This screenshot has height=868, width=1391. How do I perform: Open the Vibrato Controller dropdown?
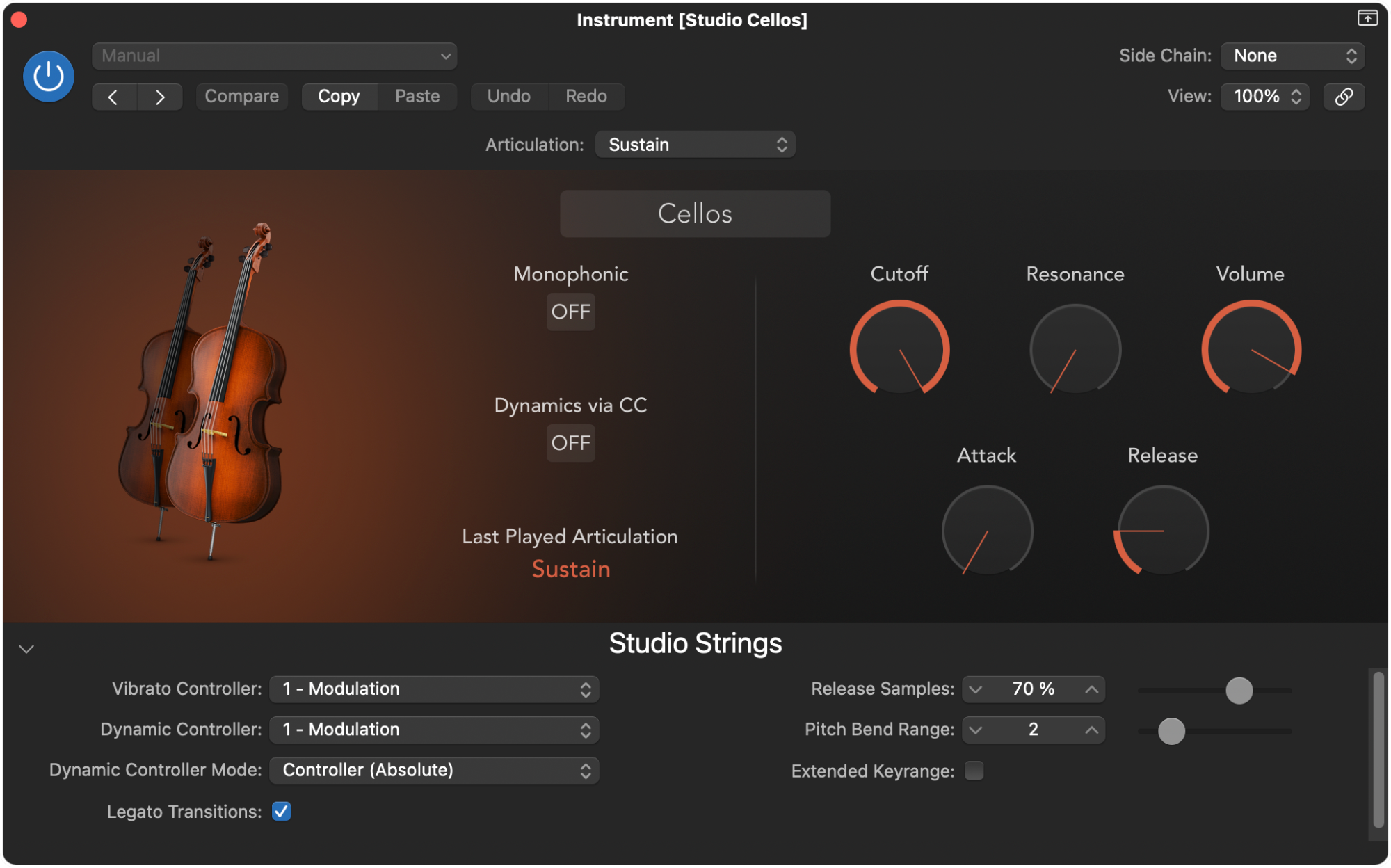tap(435, 689)
